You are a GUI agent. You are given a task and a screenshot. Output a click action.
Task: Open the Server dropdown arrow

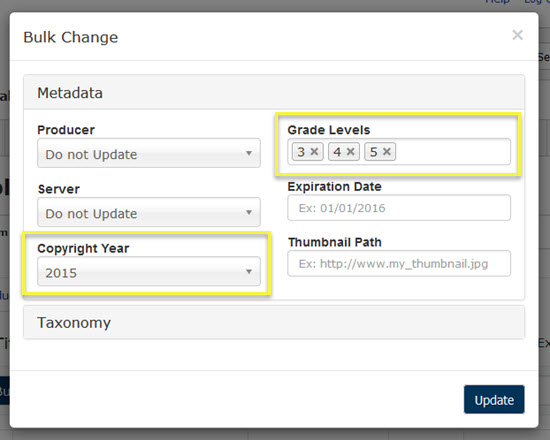249,212
